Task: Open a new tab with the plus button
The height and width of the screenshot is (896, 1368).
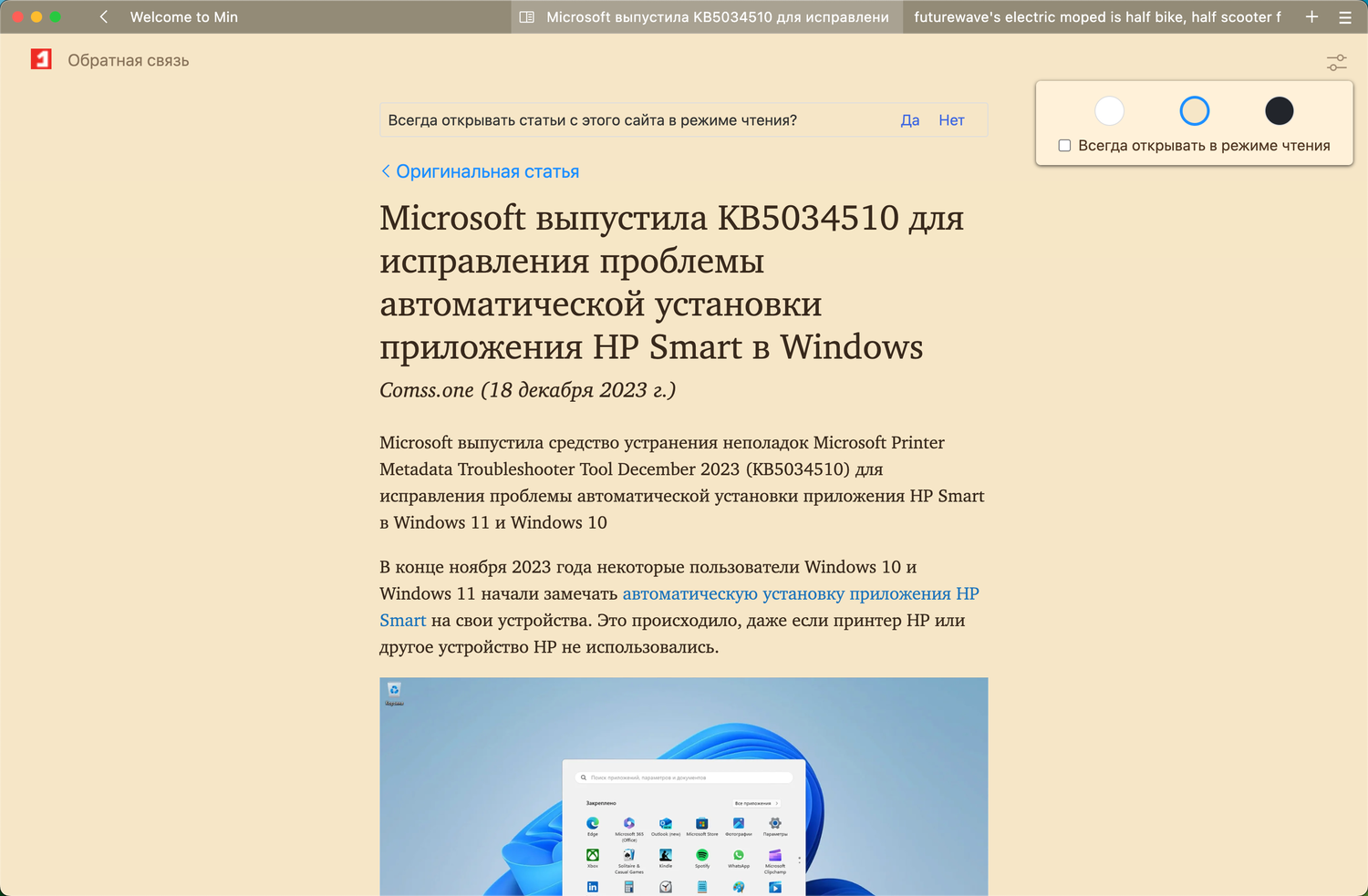Action: (x=1312, y=16)
